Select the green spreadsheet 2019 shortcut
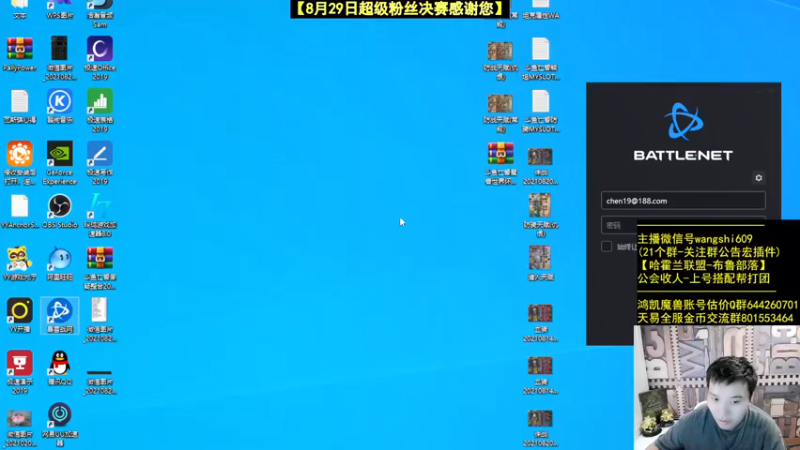 (x=100, y=111)
